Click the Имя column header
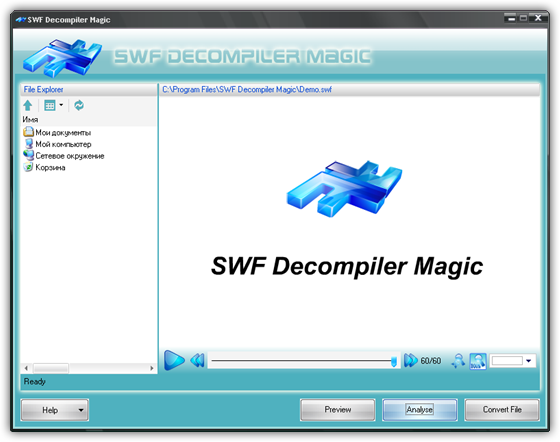 point(30,120)
